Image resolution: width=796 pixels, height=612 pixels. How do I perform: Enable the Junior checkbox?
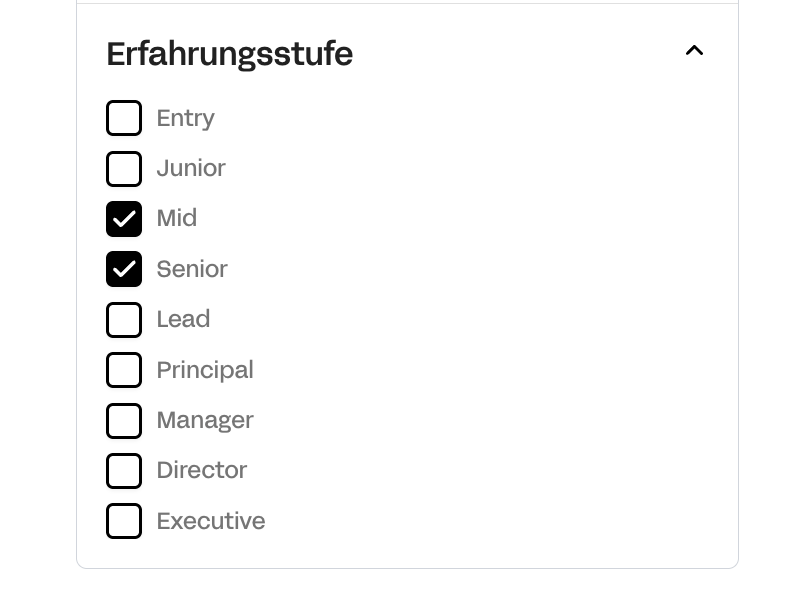pos(124,168)
